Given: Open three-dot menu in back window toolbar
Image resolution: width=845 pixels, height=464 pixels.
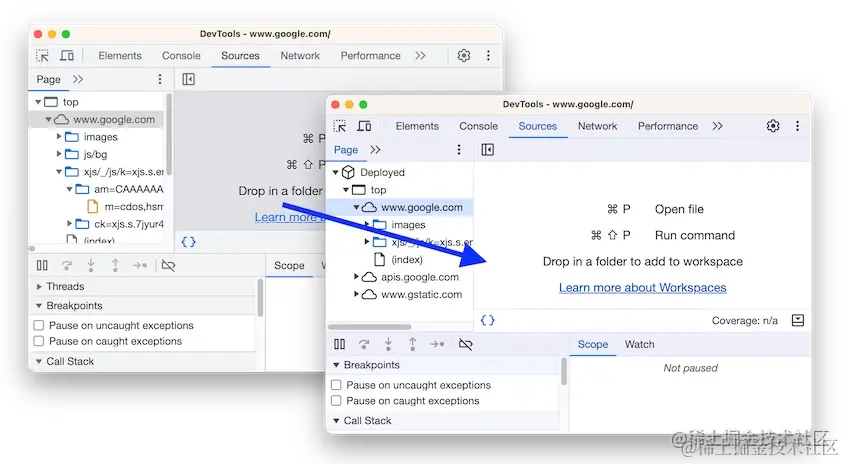Looking at the screenshot, I should click(x=488, y=56).
